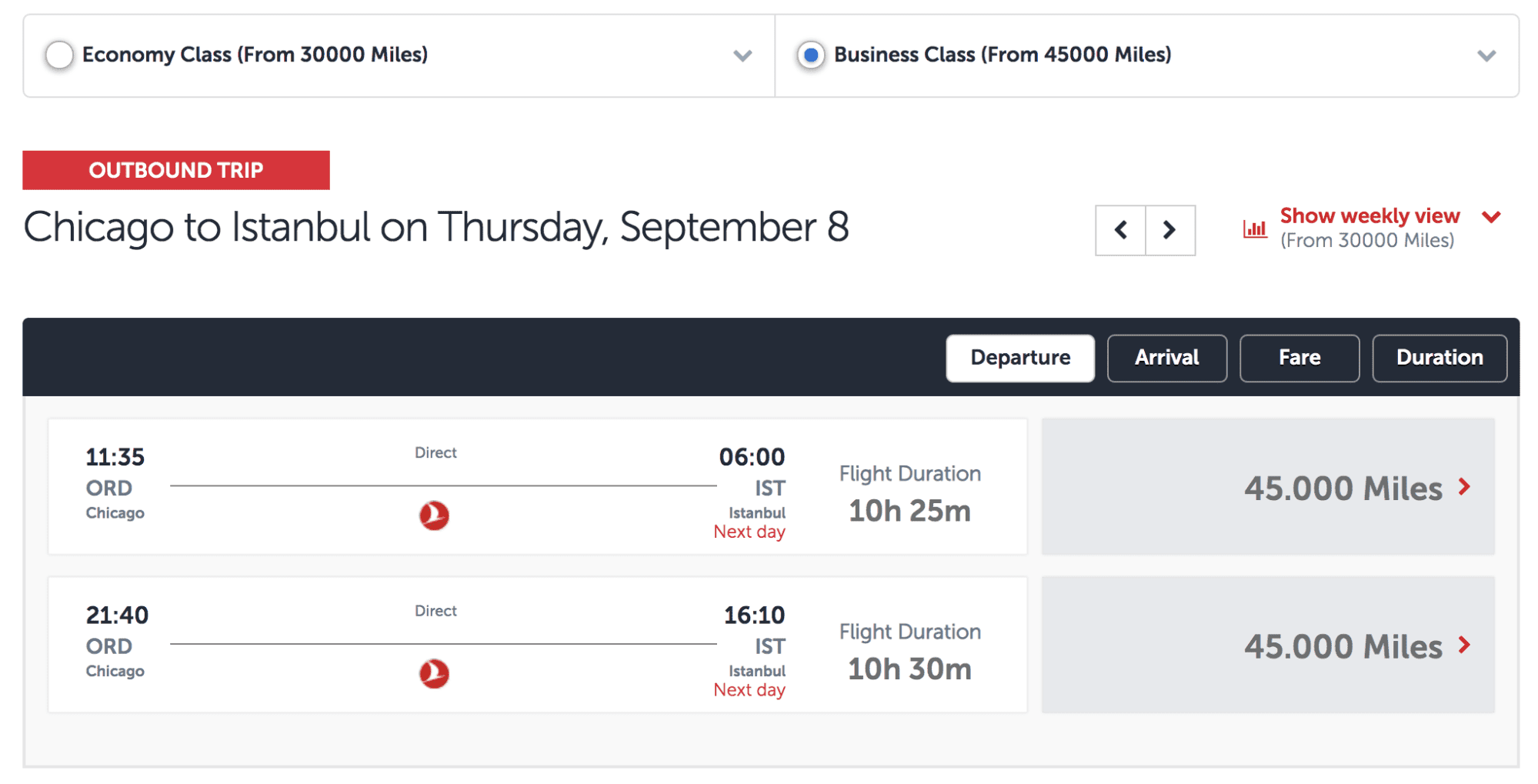Image resolution: width=1538 pixels, height=784 pixels.
Task: Click red arrow beside second 45.000 Miles
Action: pyautogui.click(x=1464, y=645)
